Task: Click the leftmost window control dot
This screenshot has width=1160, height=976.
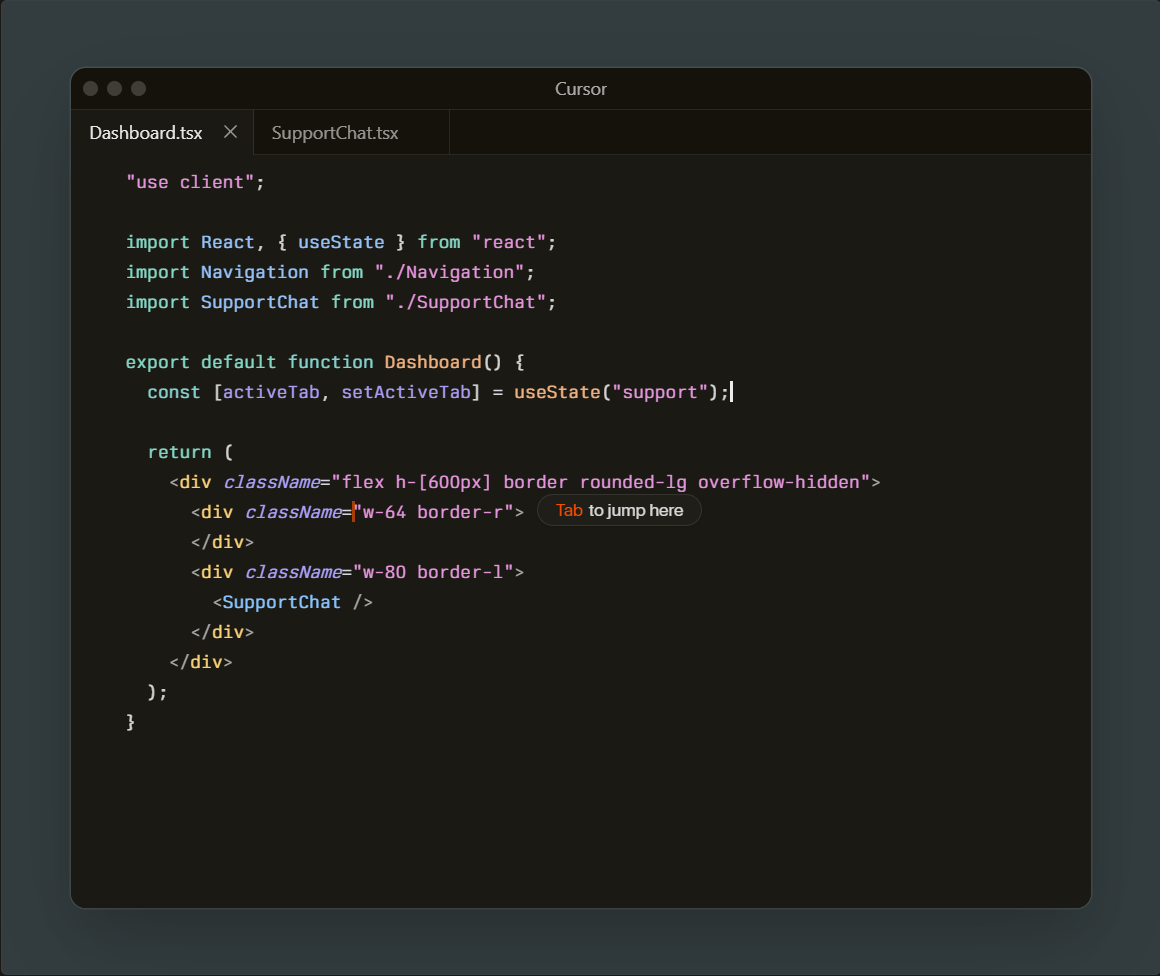Action: tap(91, 89)
